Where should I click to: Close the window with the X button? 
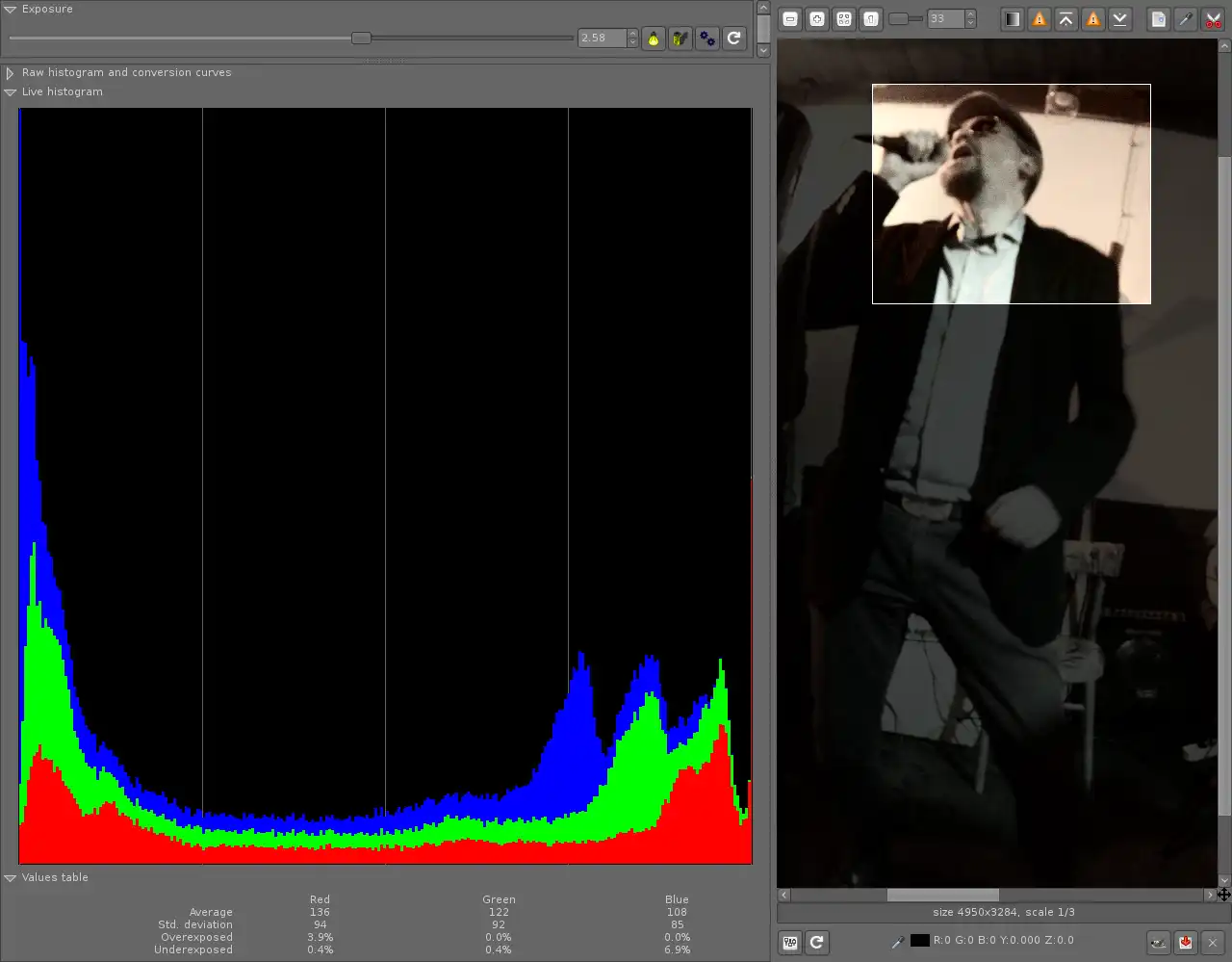click(1213, 942)
